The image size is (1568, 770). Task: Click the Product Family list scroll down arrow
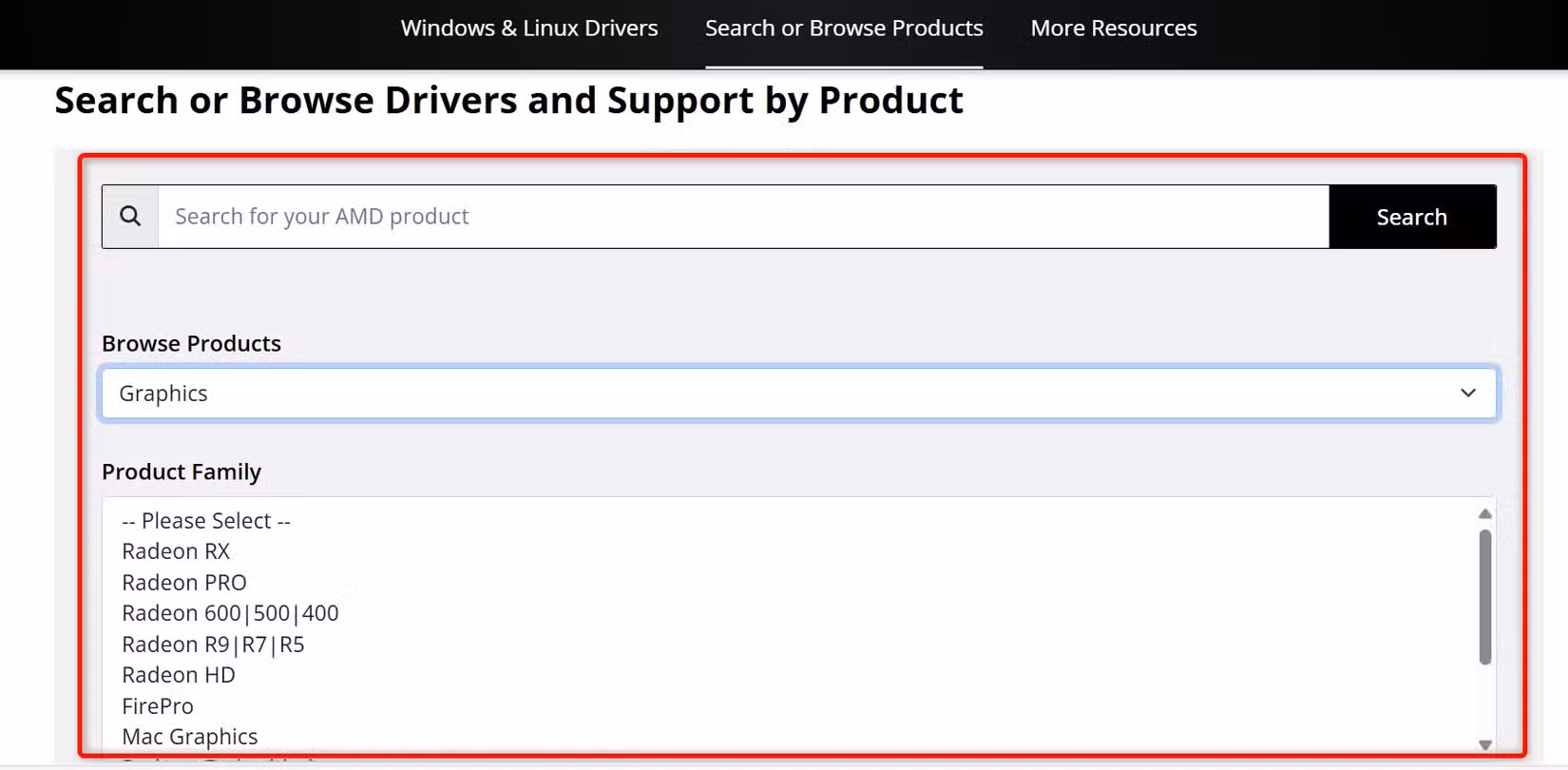click(1485, 745)
